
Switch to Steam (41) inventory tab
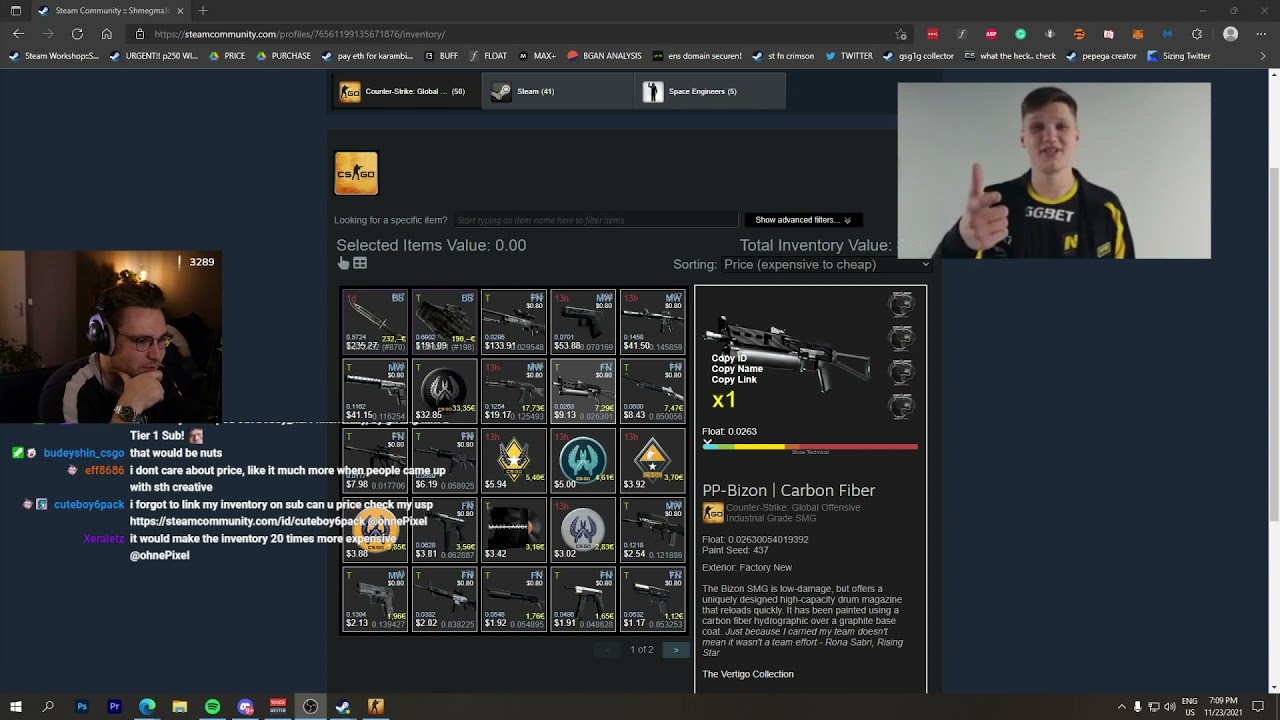tap(558, 91)
